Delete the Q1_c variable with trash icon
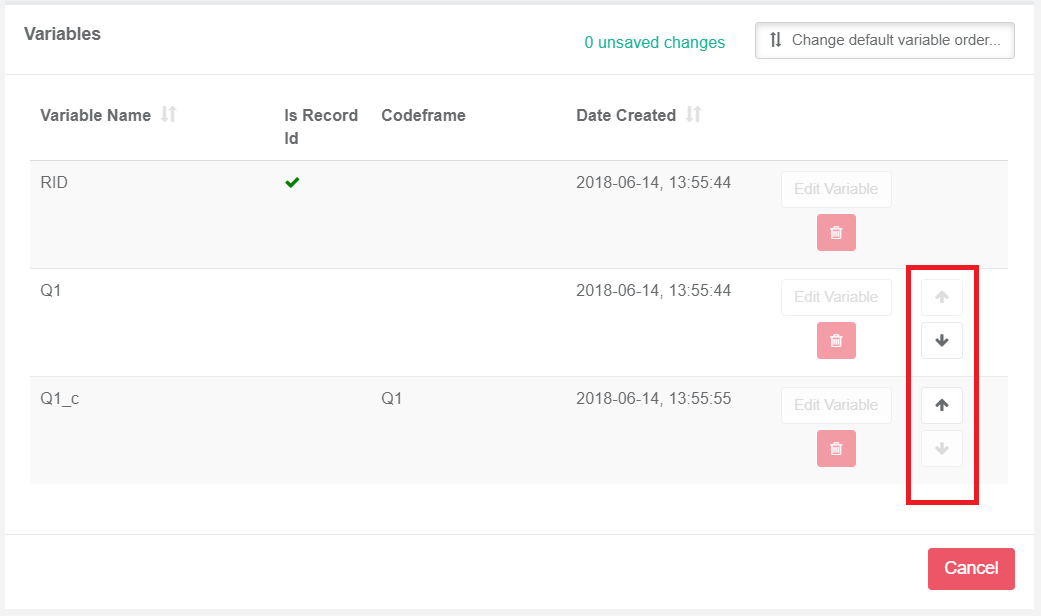 coord(836,449)
